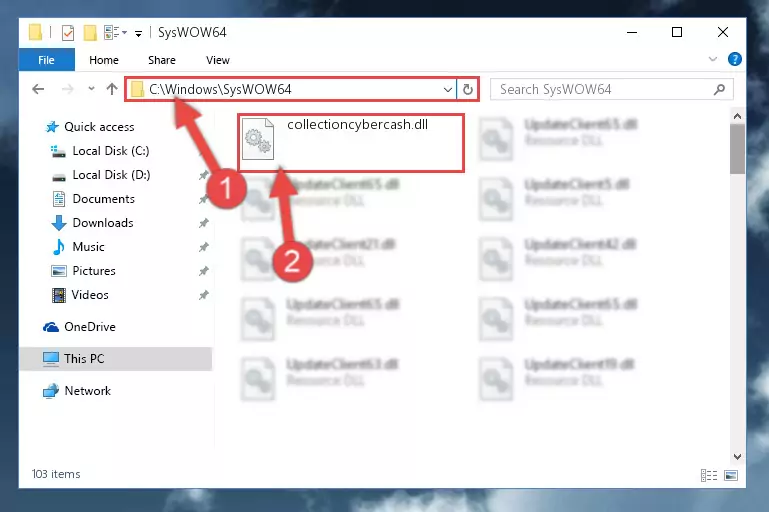Open the File menu tab
The height and width of the screenshot is (512, 769).
coord(47,60)
